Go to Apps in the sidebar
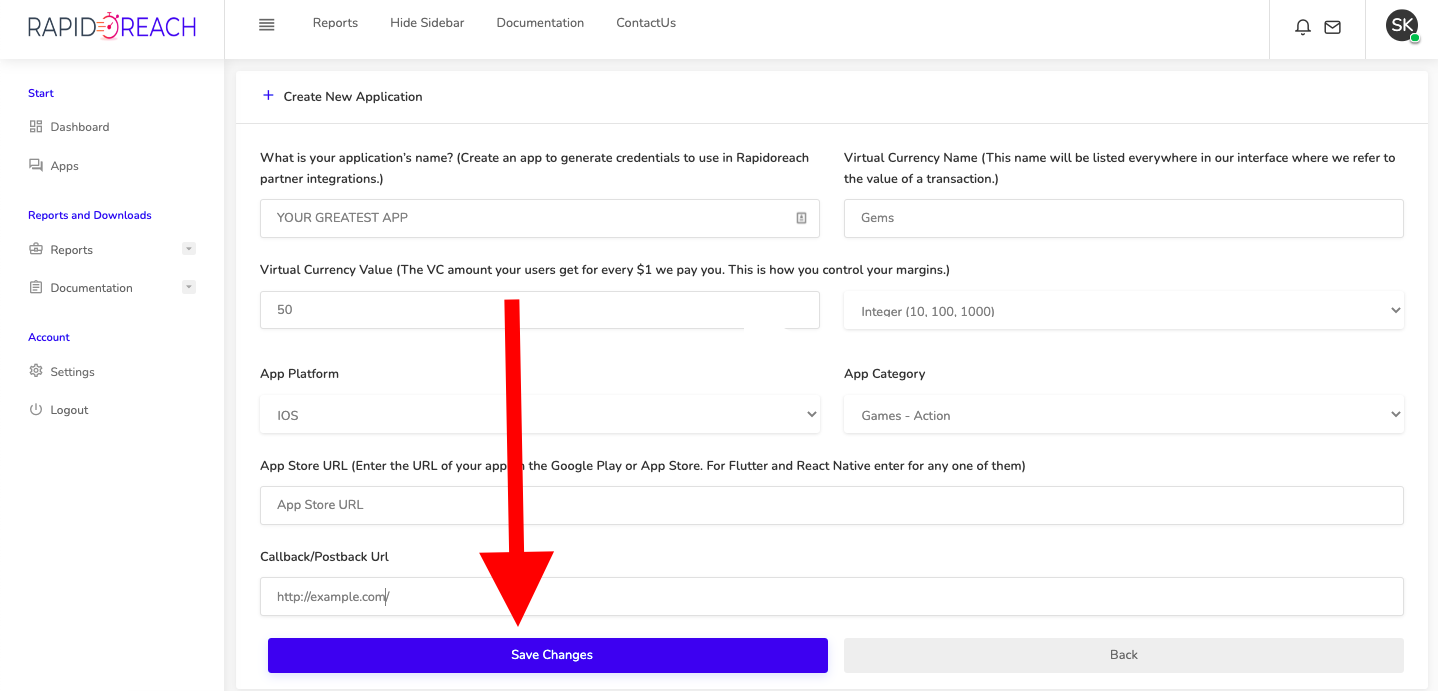Image resolution: width=1438 pixels, height=691 pixels. pyautogui.click(x=64, y=166)
